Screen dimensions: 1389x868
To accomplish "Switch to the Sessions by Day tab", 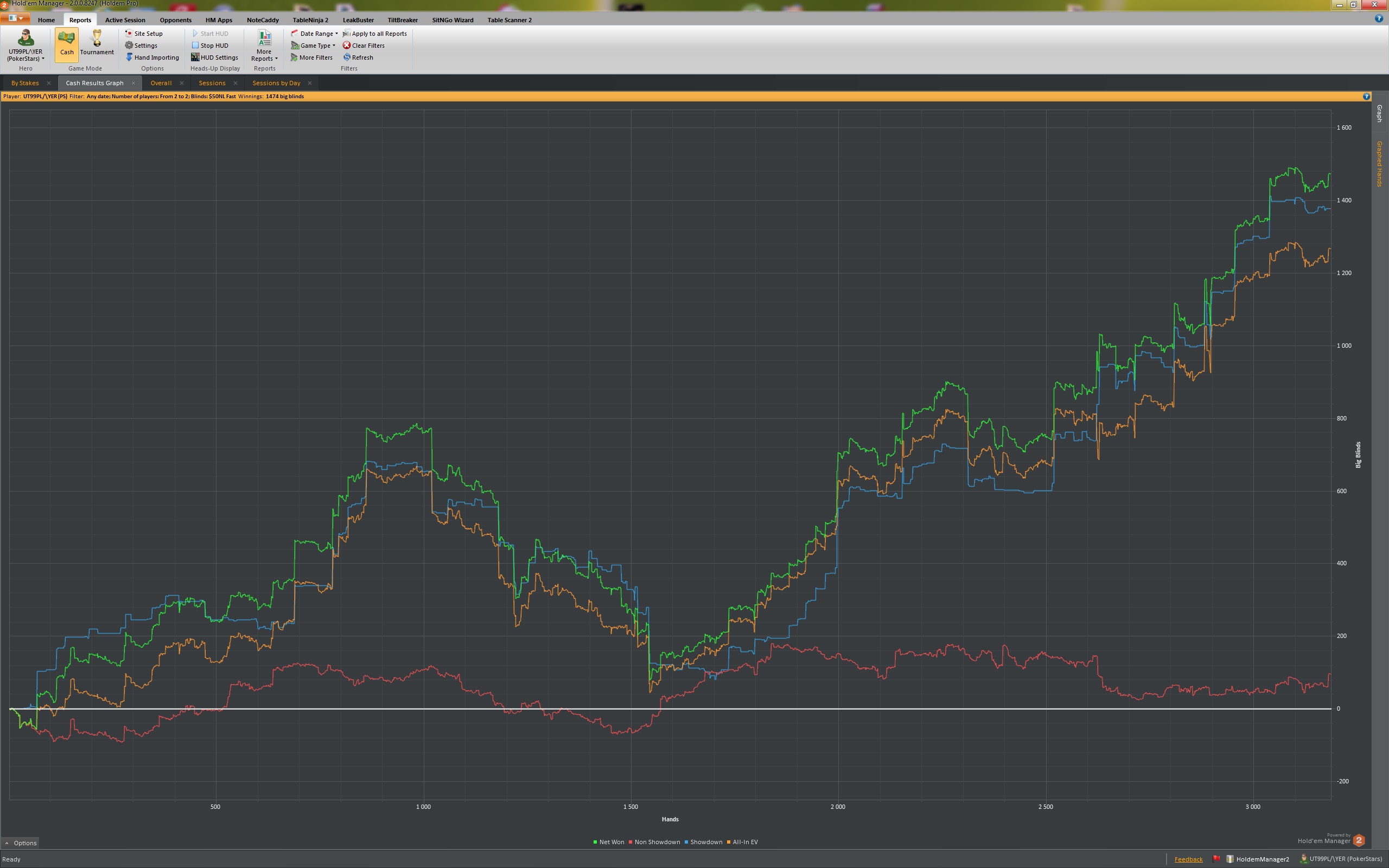I will [x=276, y=83].
